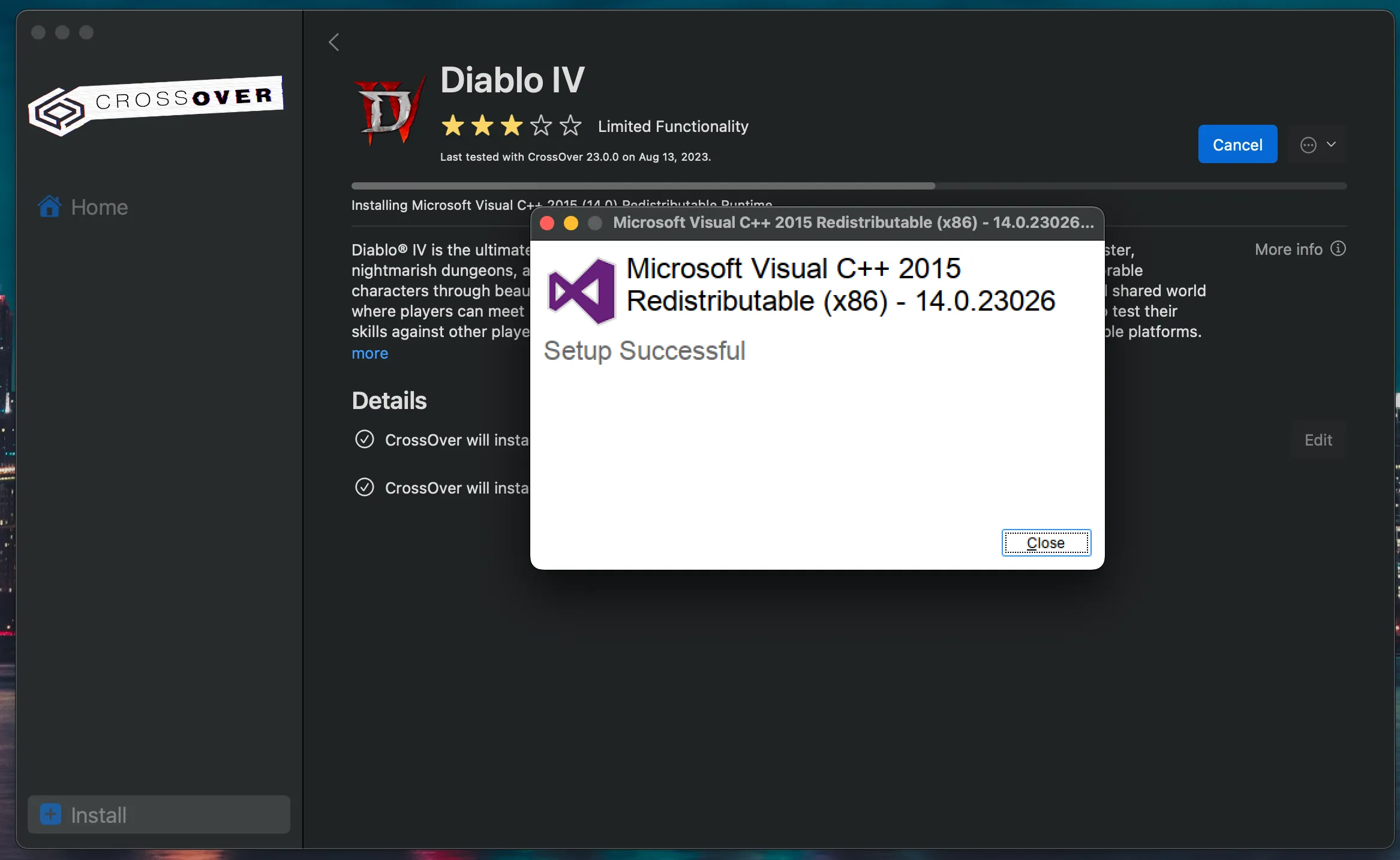This screenshot has height=860, width=1400.
Task: Click the Home house icon in sidebar
Action: pyautogui.click(x=49, y=206)
